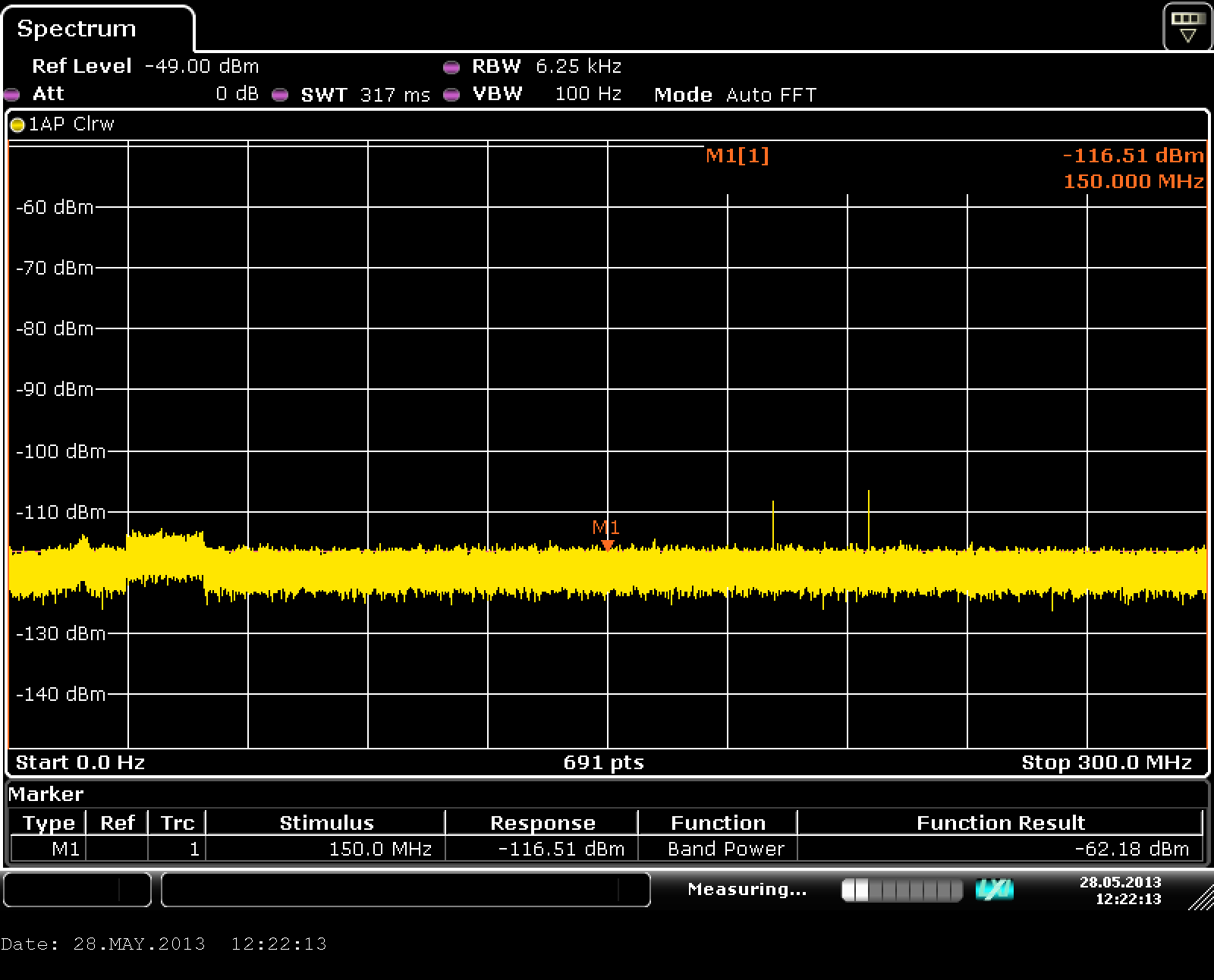Screen dimensions: 1214x980
Task: Click the Start 0.0 Hz frequency label
Action: pos(80,762)
